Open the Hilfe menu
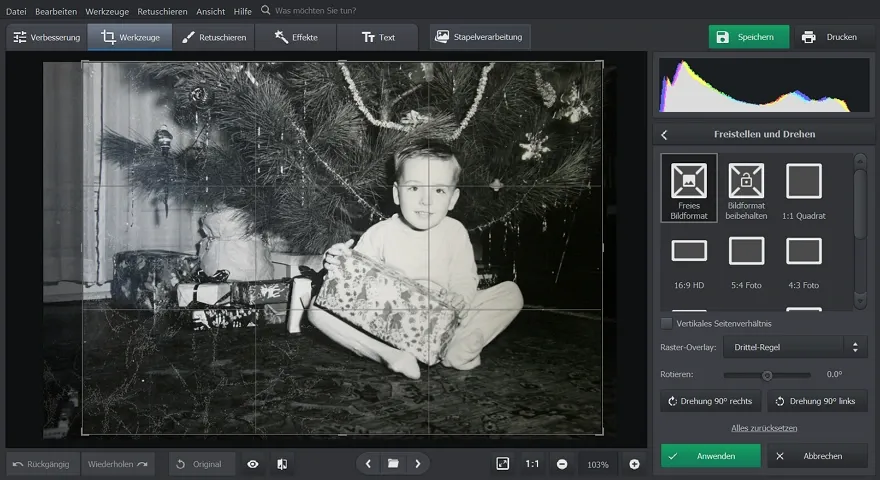This screenshot has height=480, width=880. point(242,11)
